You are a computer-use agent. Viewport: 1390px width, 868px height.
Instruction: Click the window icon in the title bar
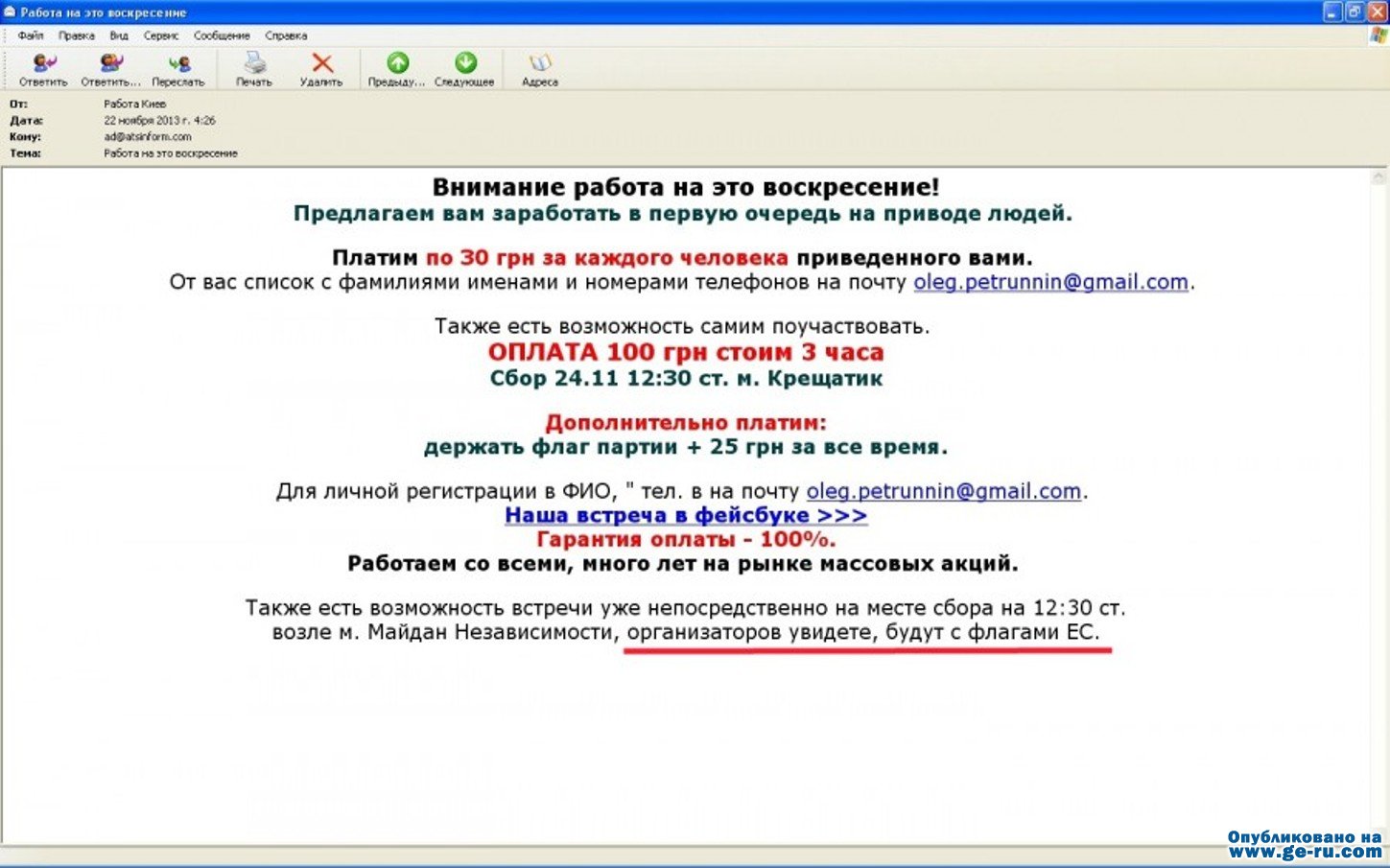point(10,12)
